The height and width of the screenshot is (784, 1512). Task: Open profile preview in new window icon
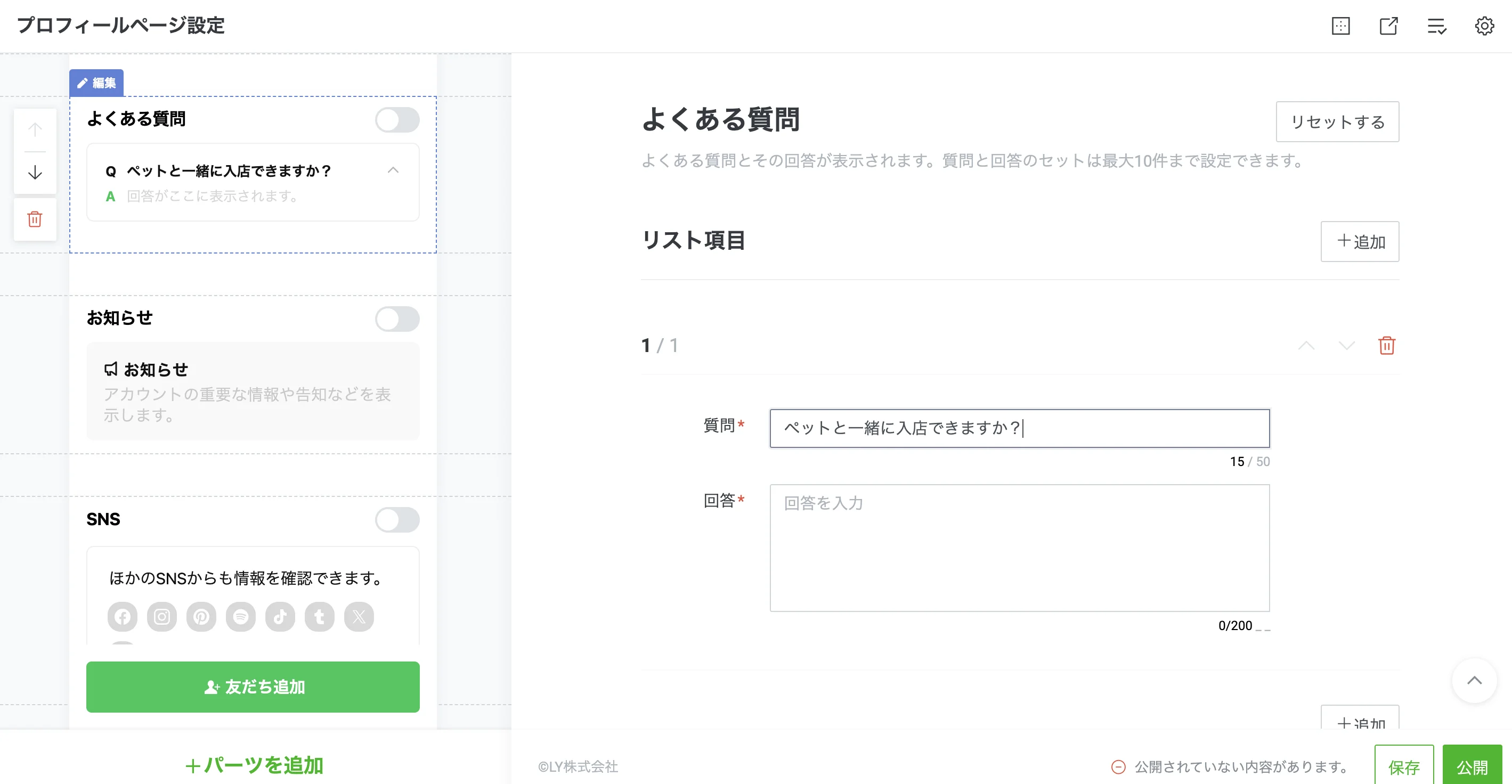click(x=1389, y=26)
